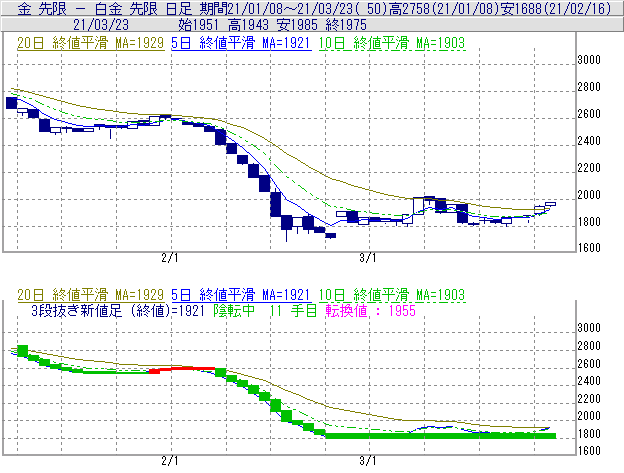Click the 1800 axis label of upper chart

(589, 222)
